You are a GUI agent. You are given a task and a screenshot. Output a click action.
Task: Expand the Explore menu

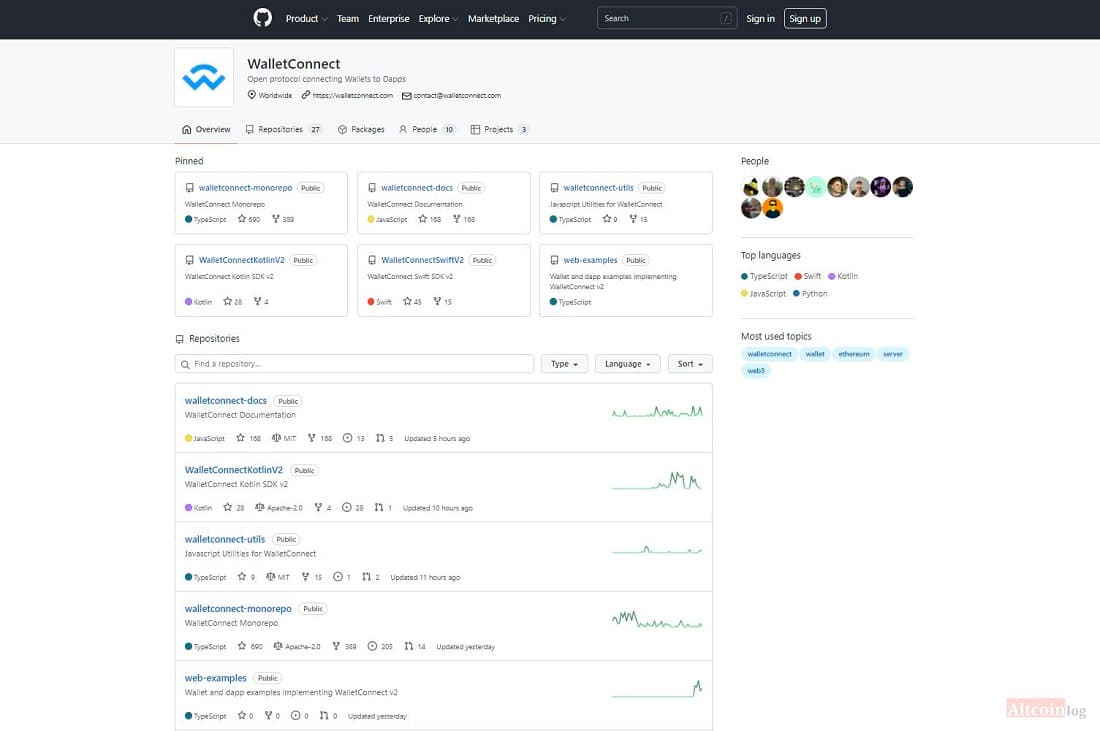pyautogui.click(x=438, y=18)
